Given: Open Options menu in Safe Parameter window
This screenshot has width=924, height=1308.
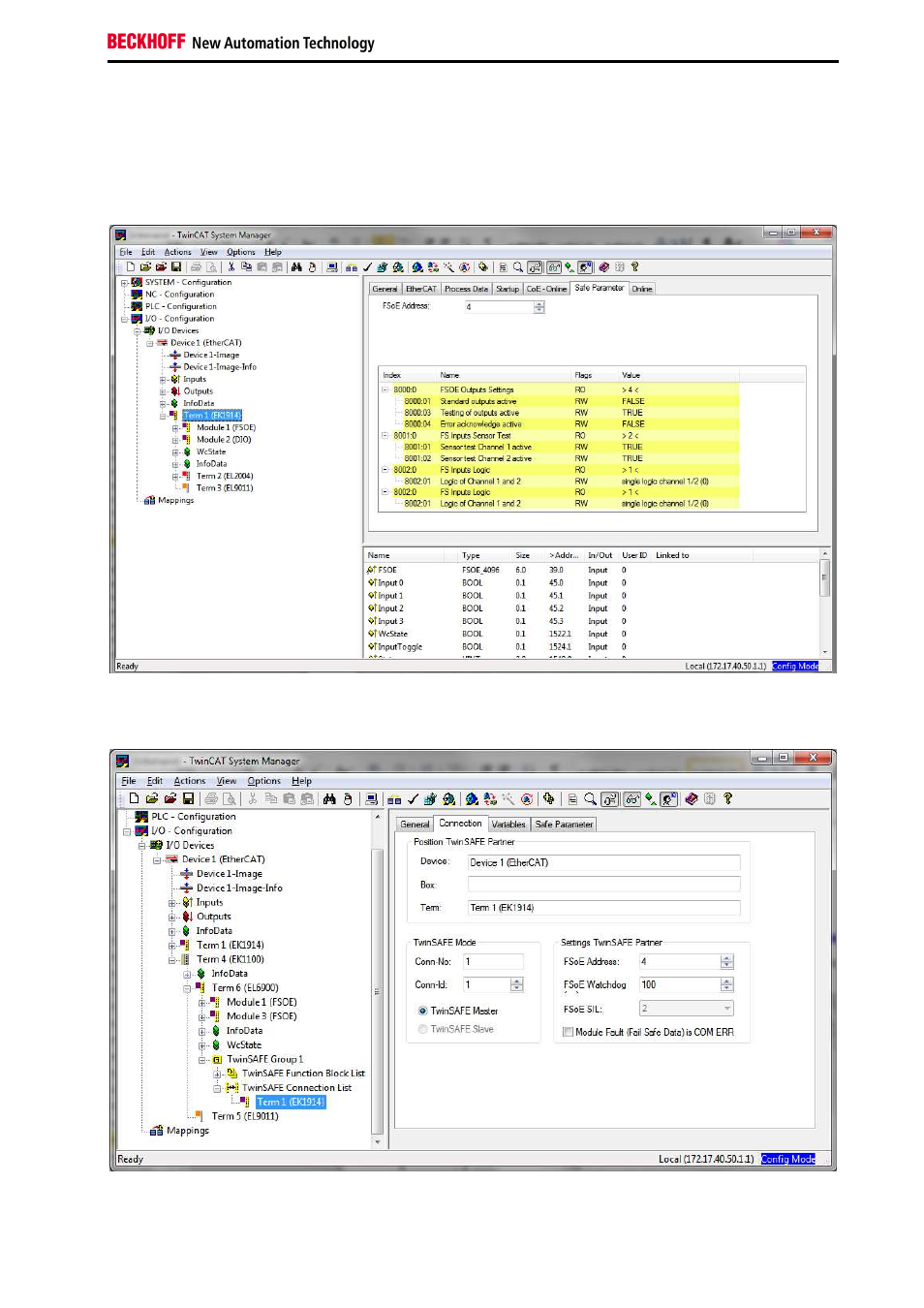Looking at the screenshot, I should pos(241,252).
